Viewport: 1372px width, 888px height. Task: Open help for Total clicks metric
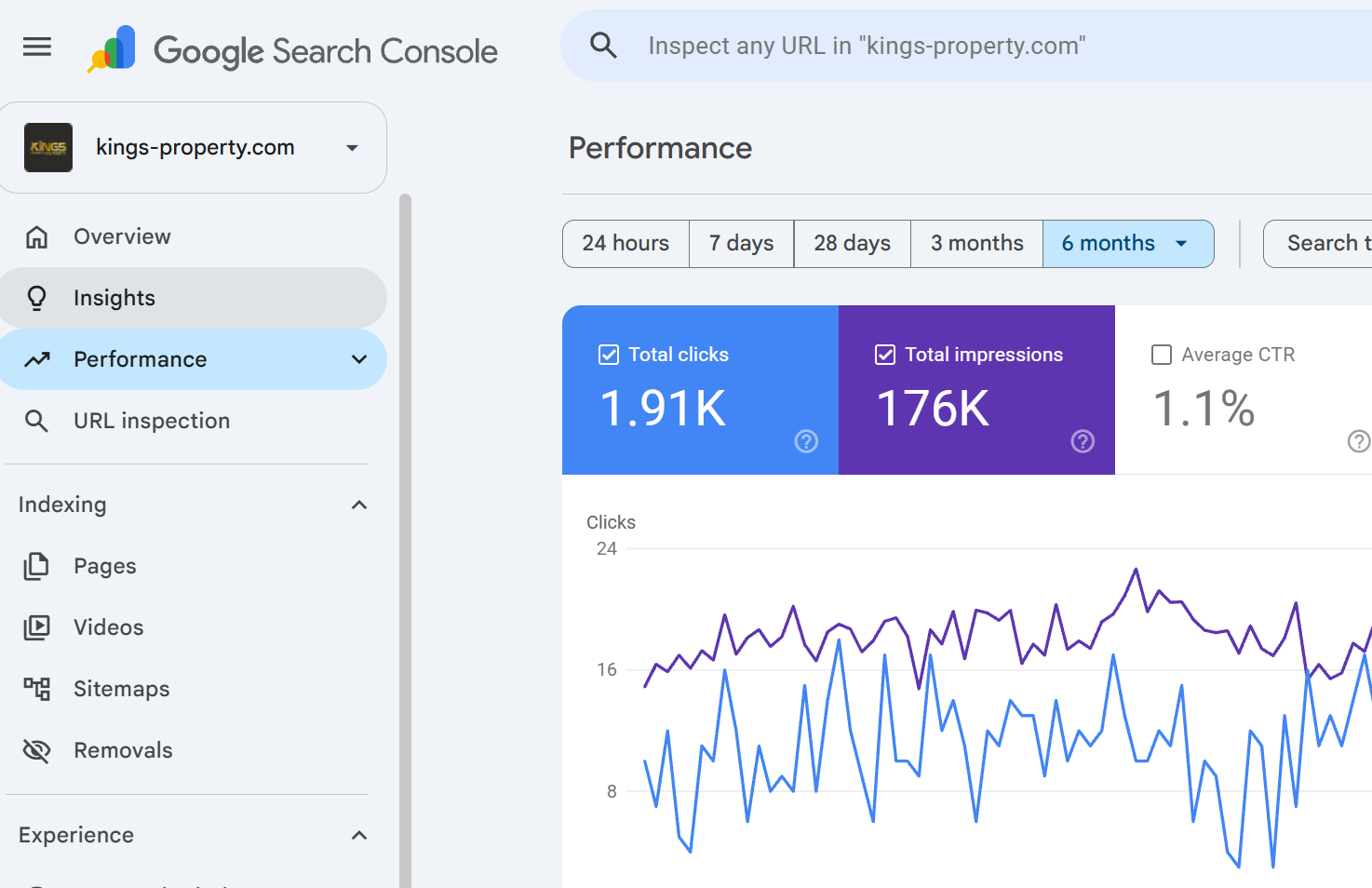[x=806, y=441]
